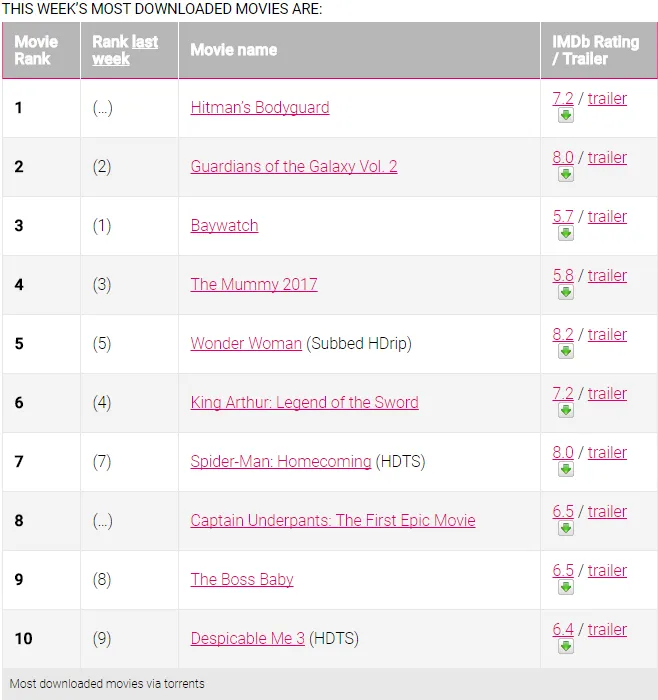
Task: Click the '(HDTS)' label after Spider-Man: Homecoming
Action: pos(400,461)
